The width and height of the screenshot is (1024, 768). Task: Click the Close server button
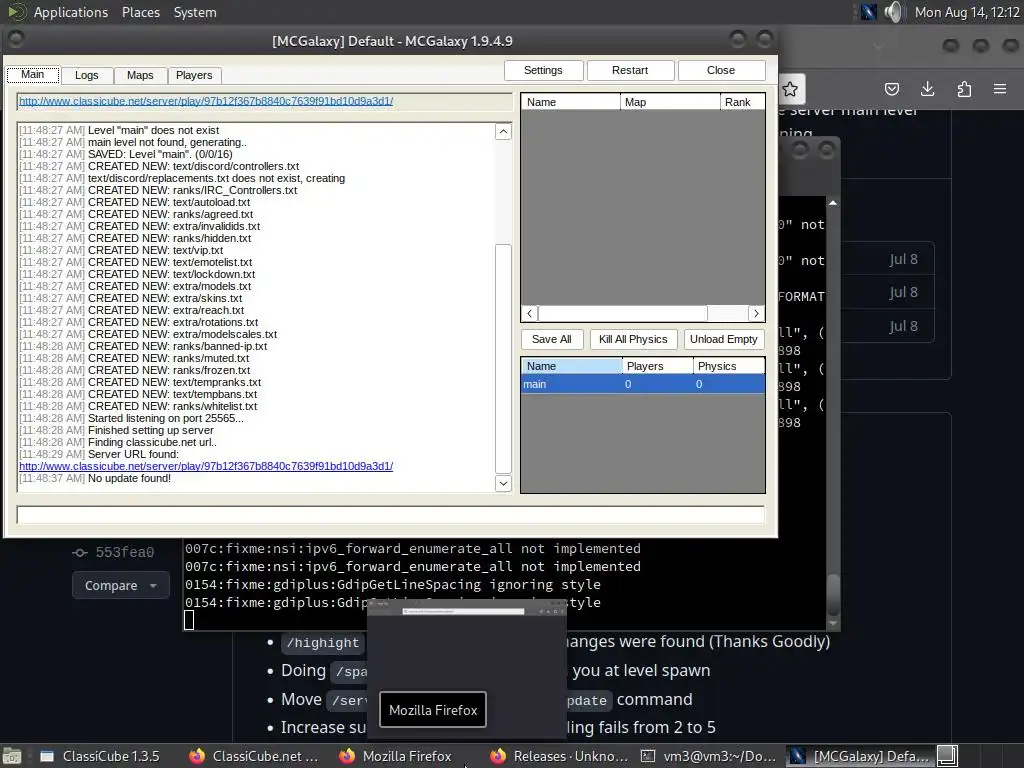click(721, 70)
